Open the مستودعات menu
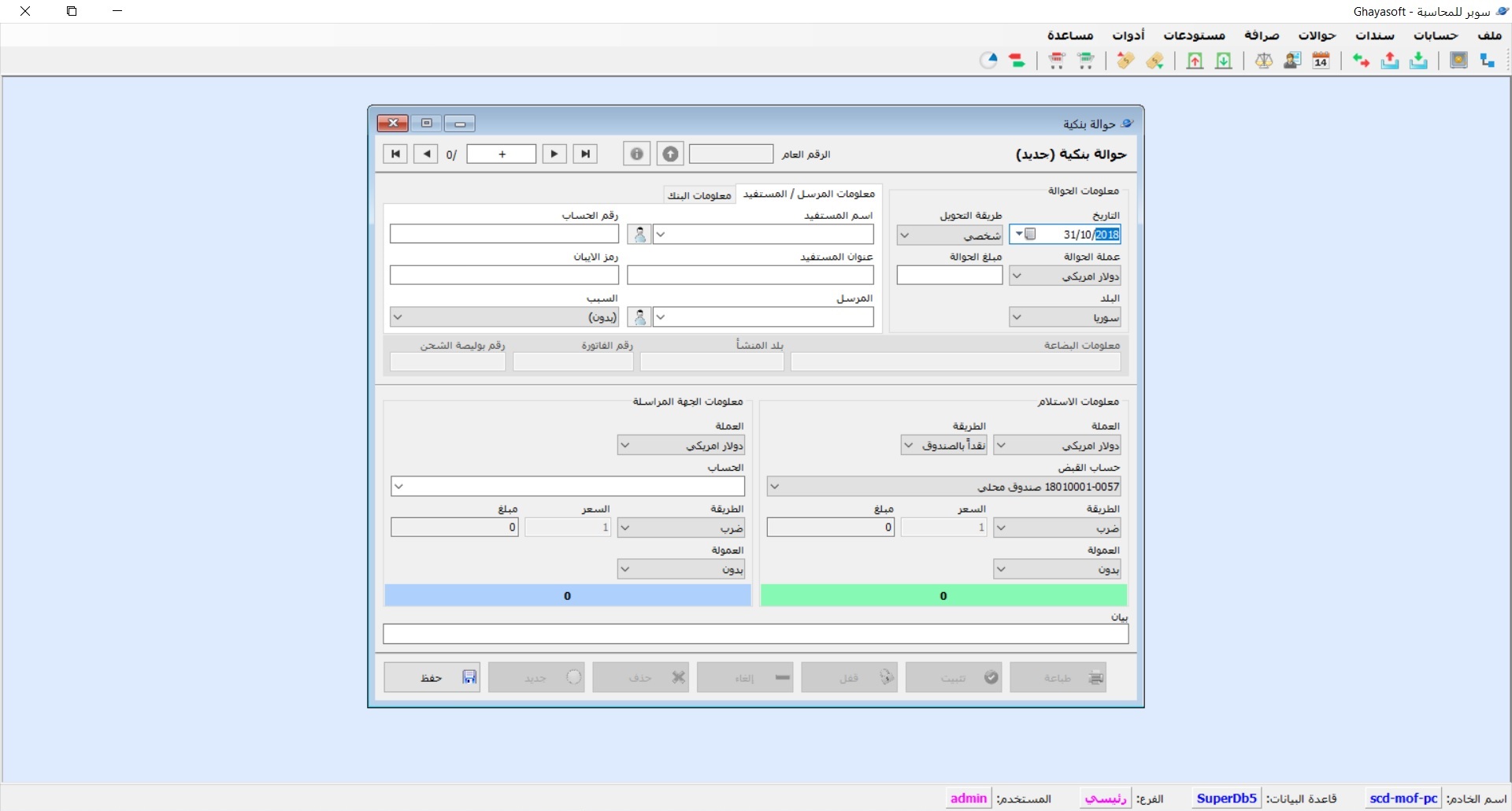 click(x=1194, y=35)
